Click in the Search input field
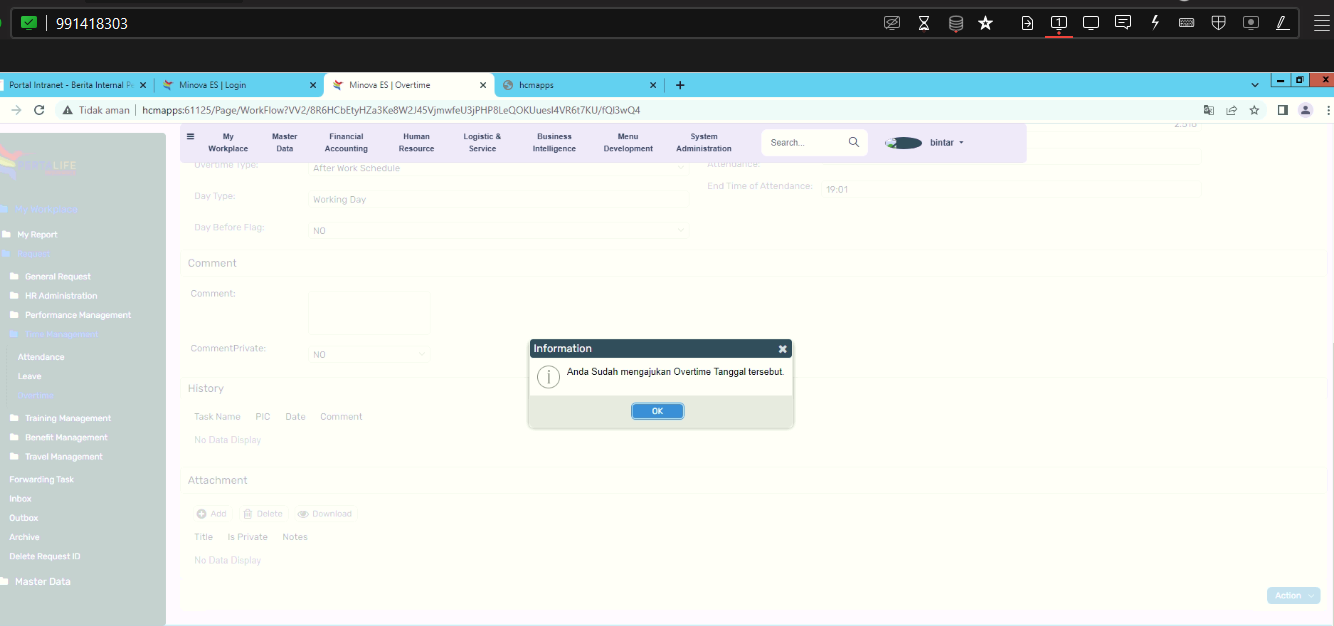This screenshot has width=1334, height=626. (x=805, y=142)
